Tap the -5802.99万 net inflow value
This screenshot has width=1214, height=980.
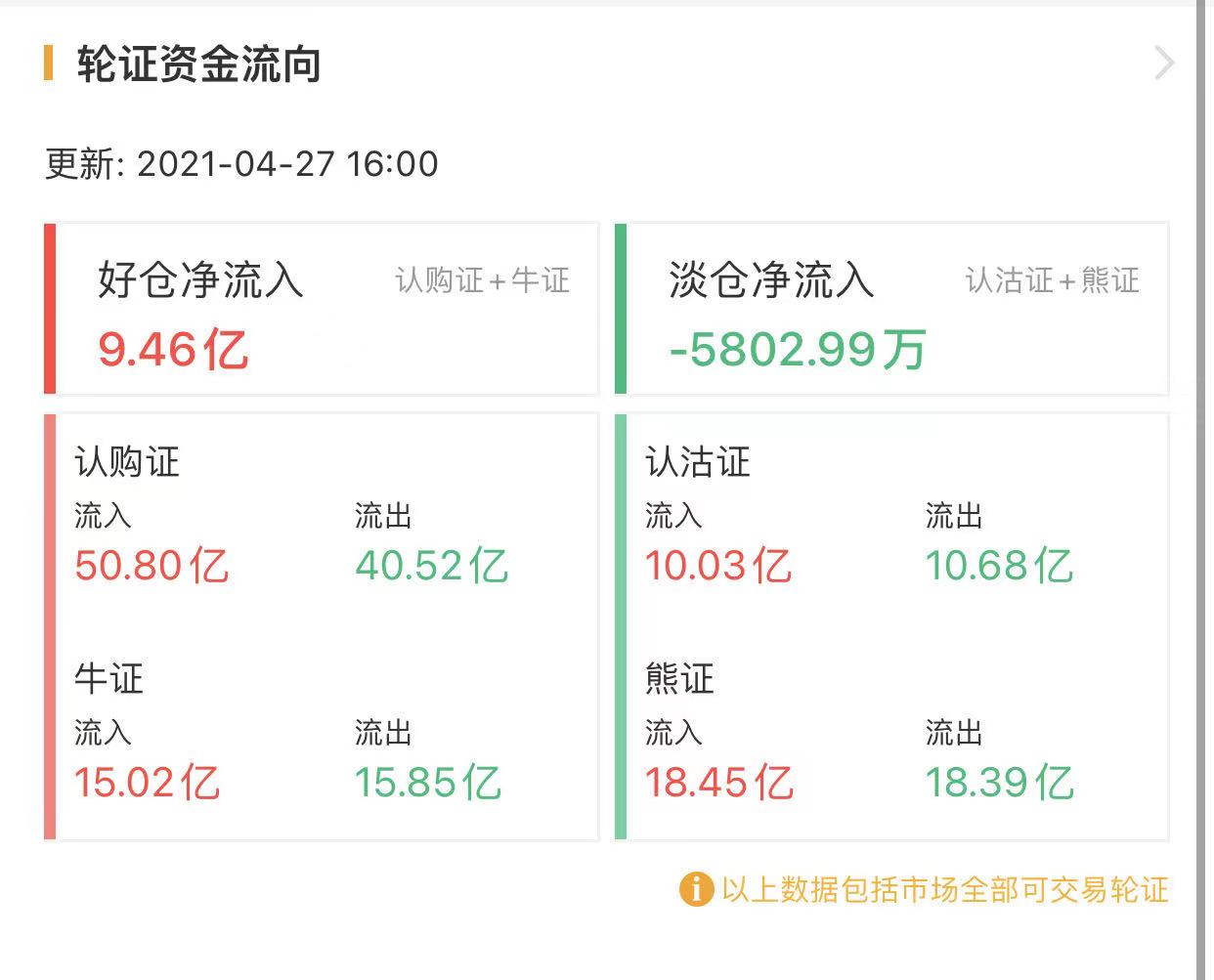click(x=798, y=350)
